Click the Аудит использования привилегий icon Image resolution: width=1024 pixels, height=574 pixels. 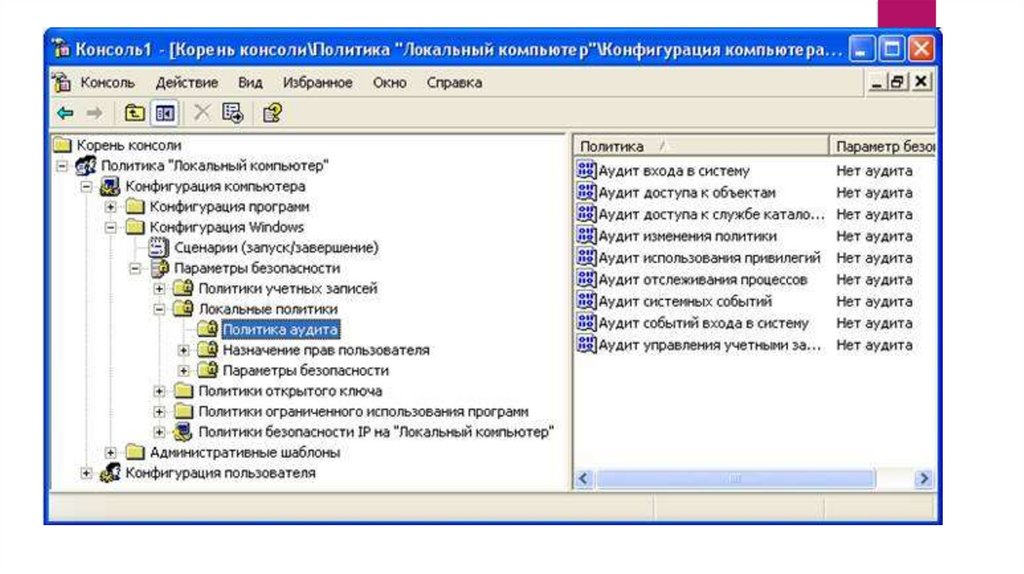point(586,257)
